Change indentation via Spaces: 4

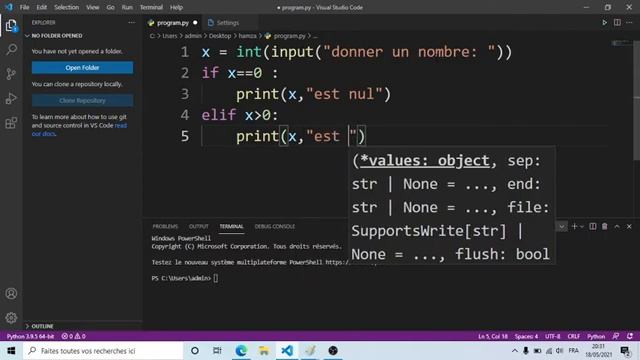(x=526, y=336)
